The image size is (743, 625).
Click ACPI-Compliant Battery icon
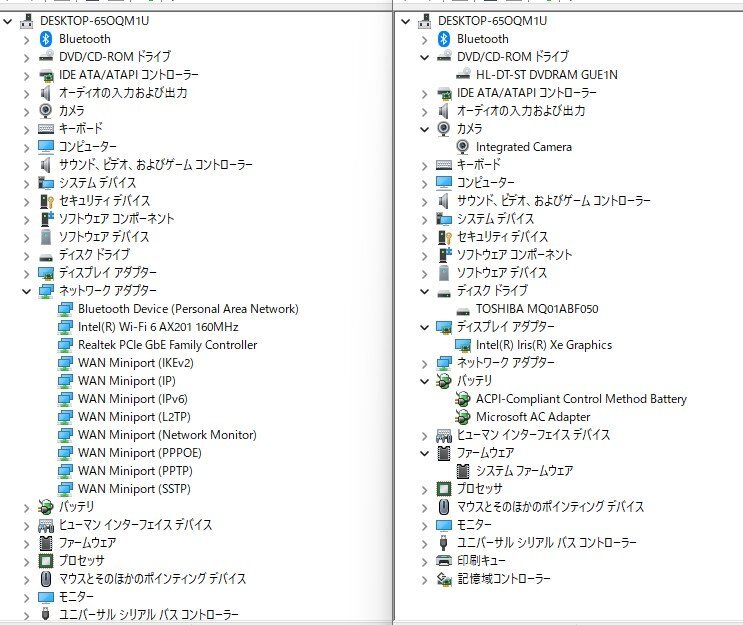point(463,399)
